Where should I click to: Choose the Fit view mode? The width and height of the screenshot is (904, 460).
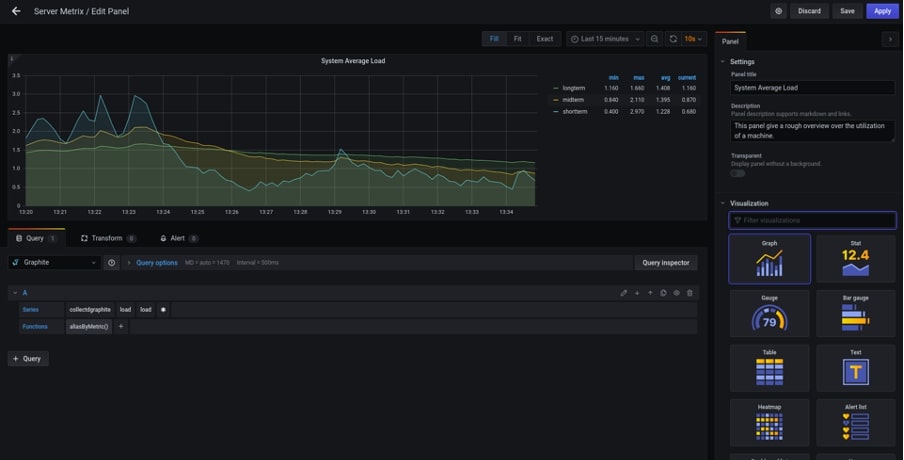coord(517,39)
